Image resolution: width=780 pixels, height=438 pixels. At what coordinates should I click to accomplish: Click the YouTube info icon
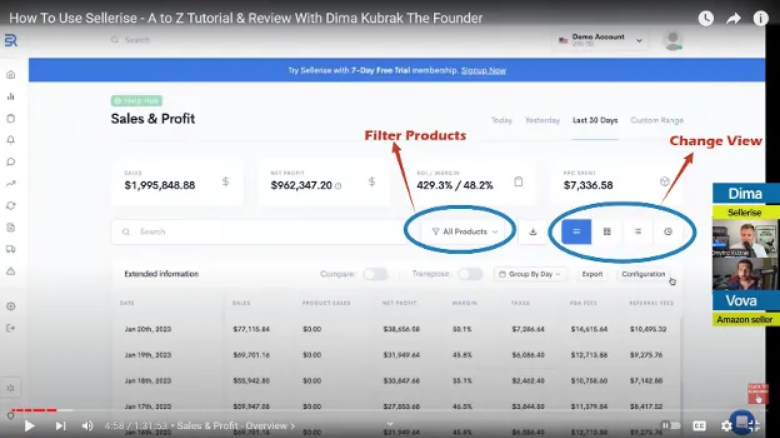tap(761, 18)
